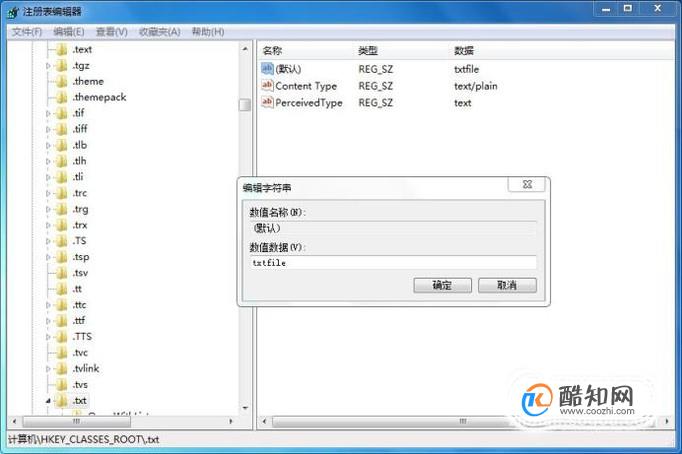
Task: Click 确定 in the edit string dialog
Action: coord(442,285)
